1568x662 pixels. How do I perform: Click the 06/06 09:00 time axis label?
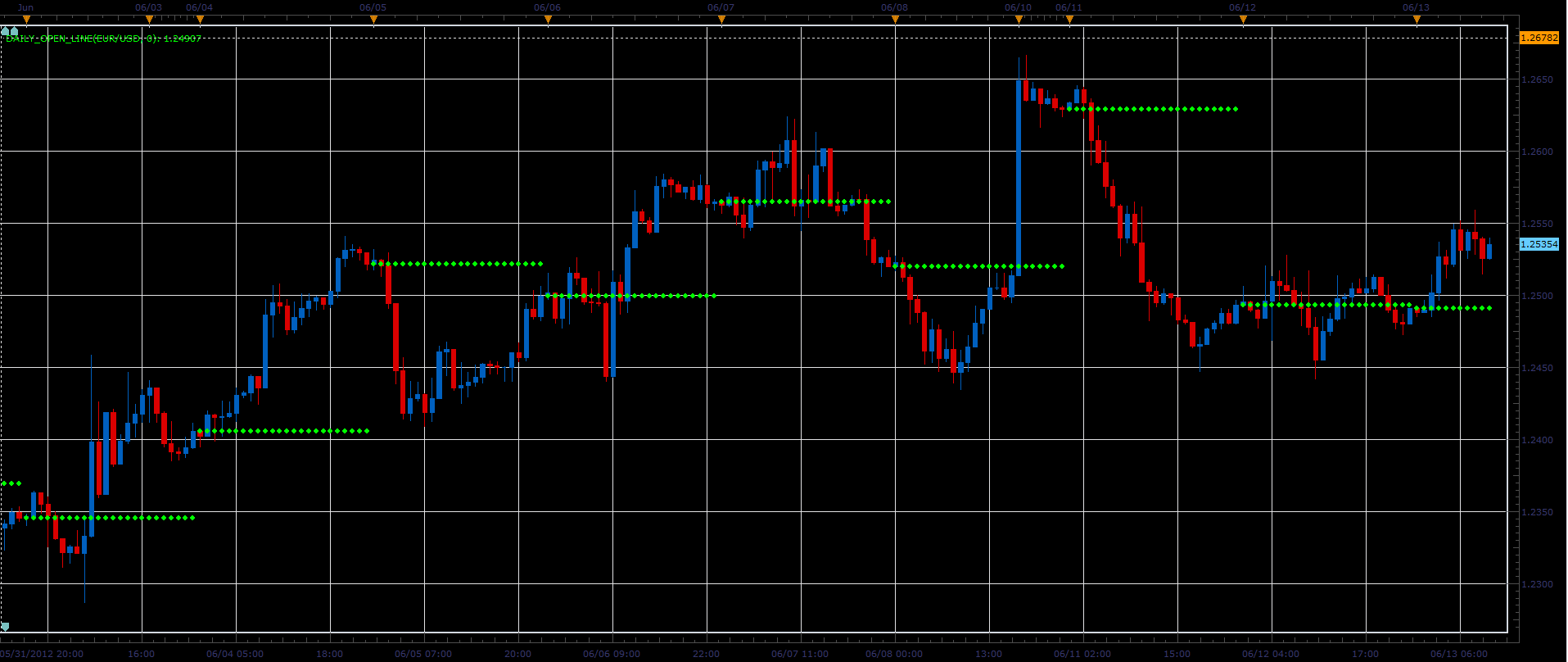[612, 654]
